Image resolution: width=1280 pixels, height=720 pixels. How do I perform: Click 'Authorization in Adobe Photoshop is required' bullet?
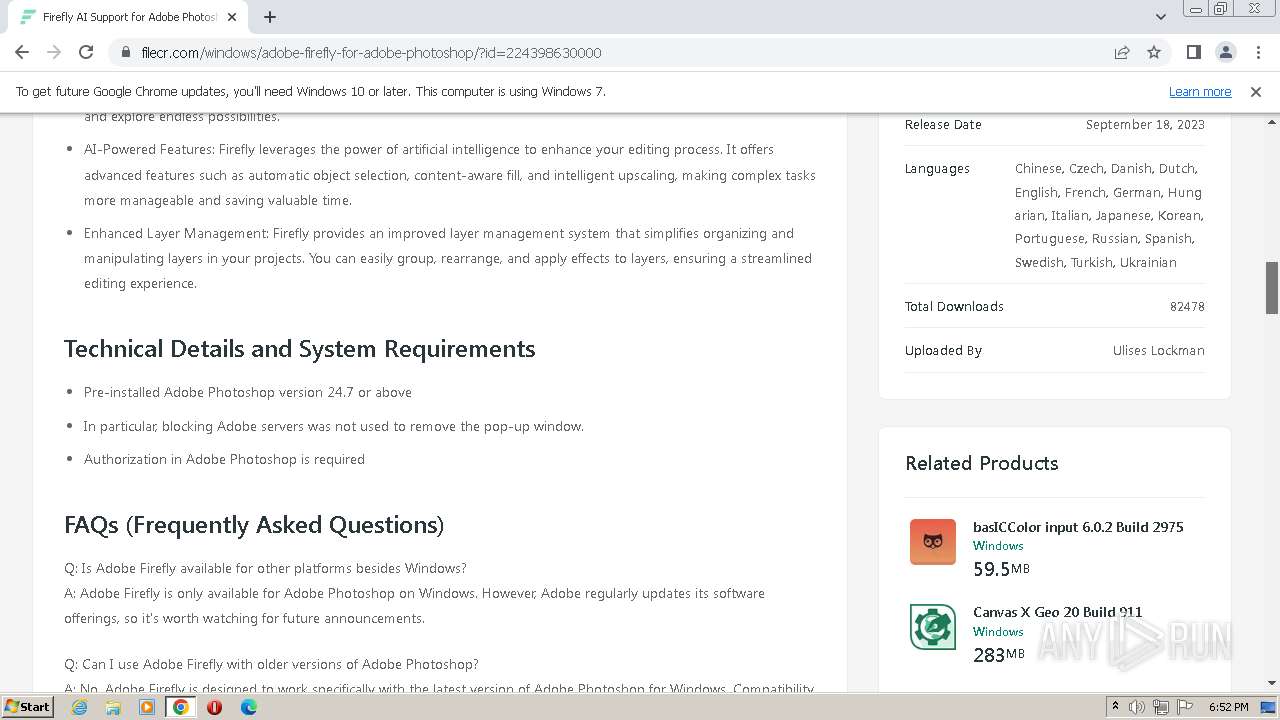click(224, 459)
